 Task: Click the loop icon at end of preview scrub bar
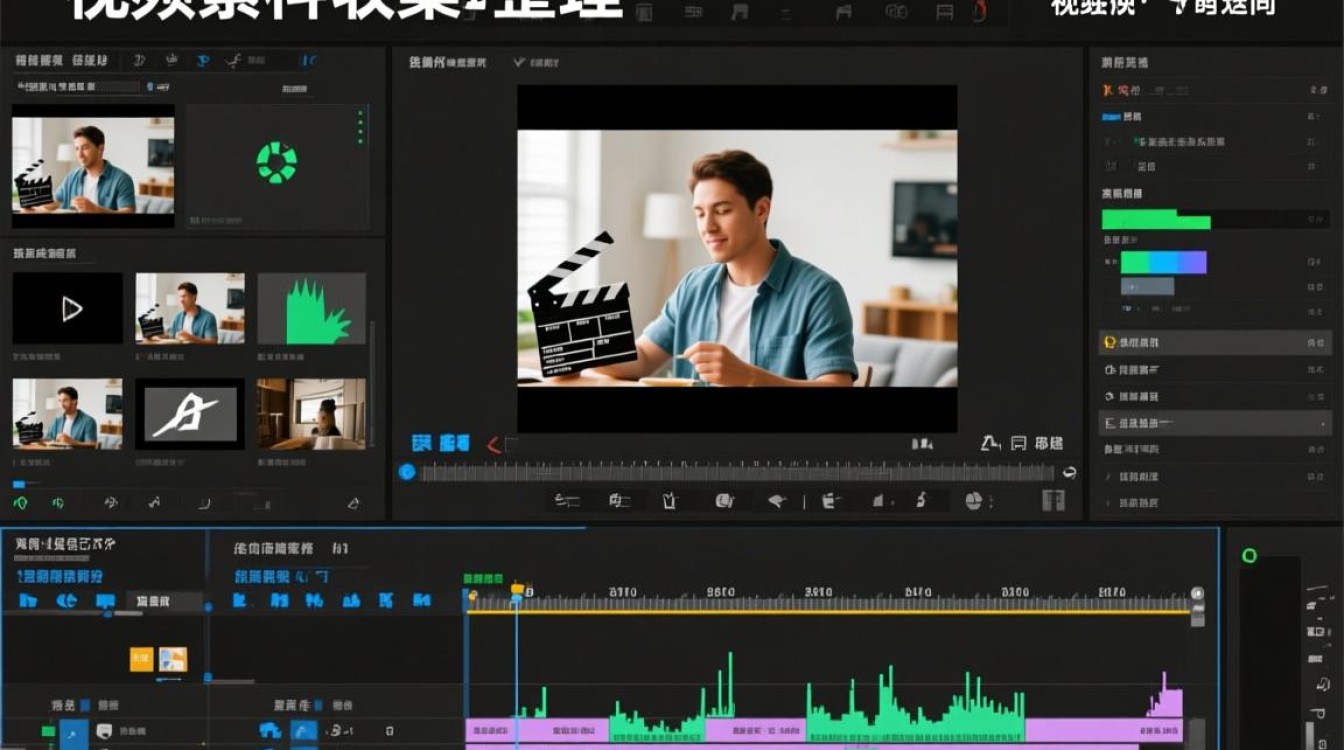coord(1069,473)
